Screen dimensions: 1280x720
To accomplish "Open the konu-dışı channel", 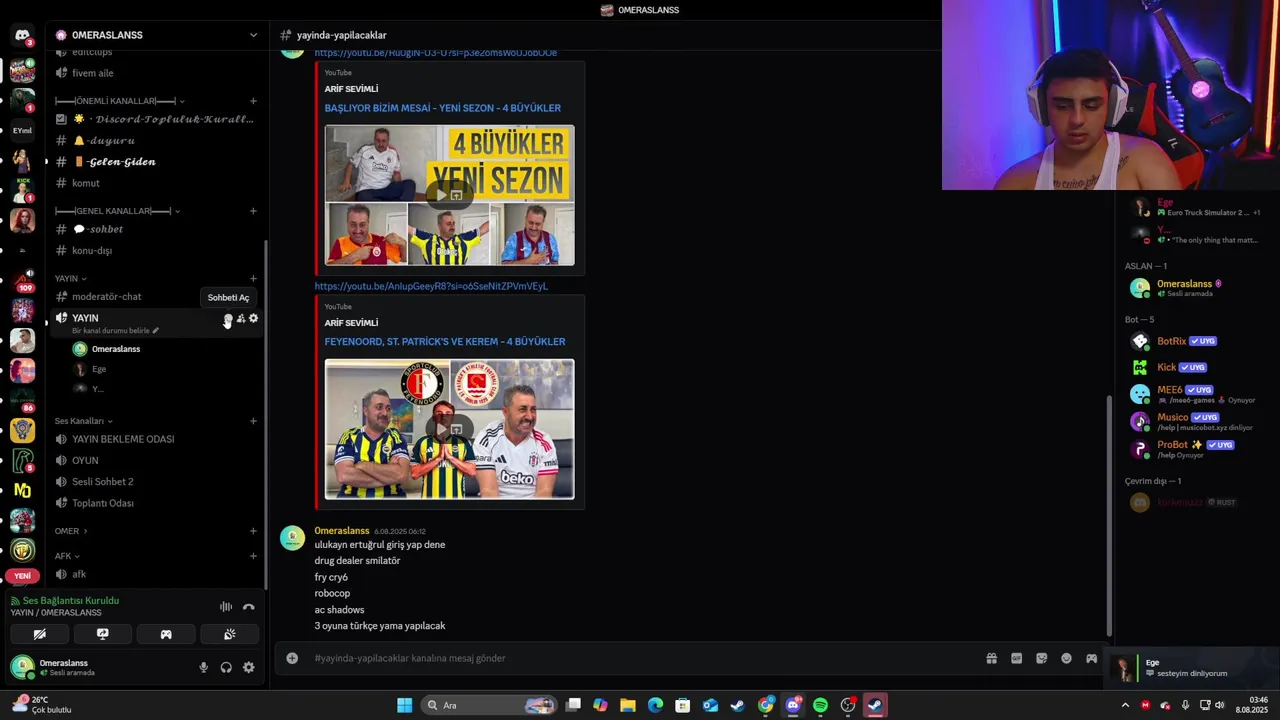I will point(157,250).
